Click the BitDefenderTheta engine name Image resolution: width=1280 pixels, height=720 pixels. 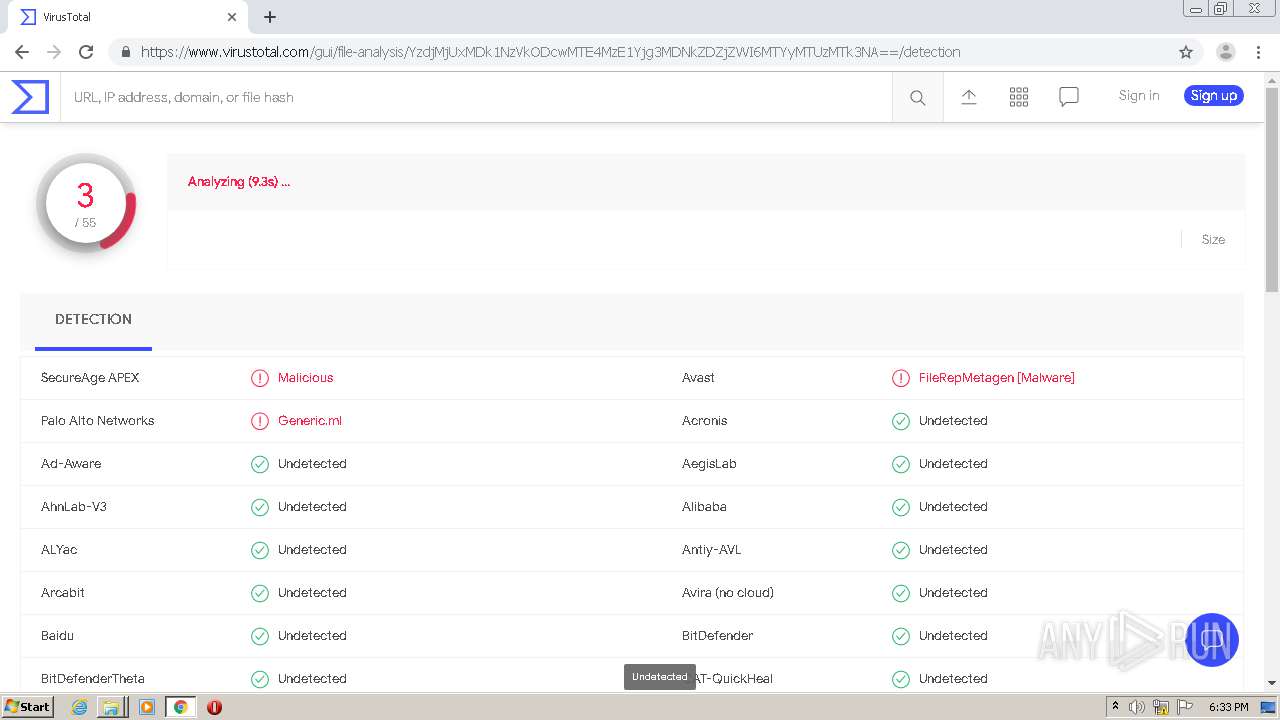[x=93, y=679]
